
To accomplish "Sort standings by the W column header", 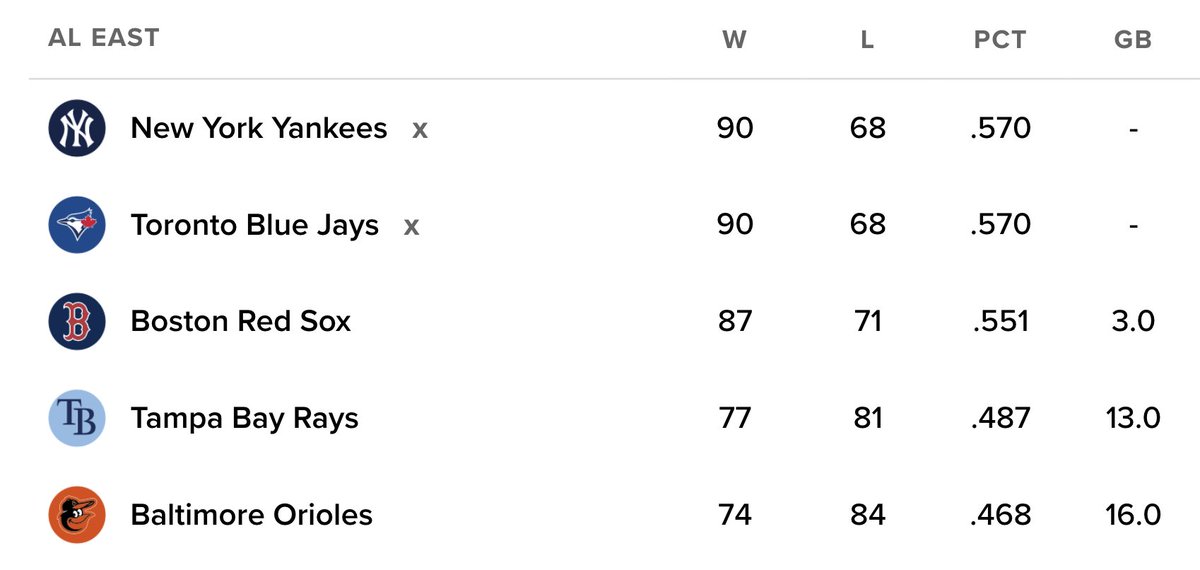I will [734, 40].
